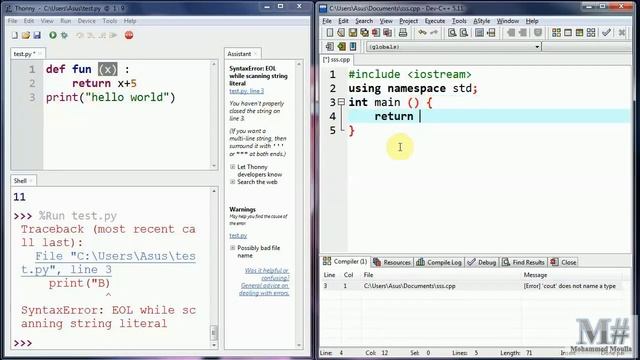The height and width of the screenshot is (360, 640).
Task: Select the sss.cpp editor tab
Action: (337, 60)
